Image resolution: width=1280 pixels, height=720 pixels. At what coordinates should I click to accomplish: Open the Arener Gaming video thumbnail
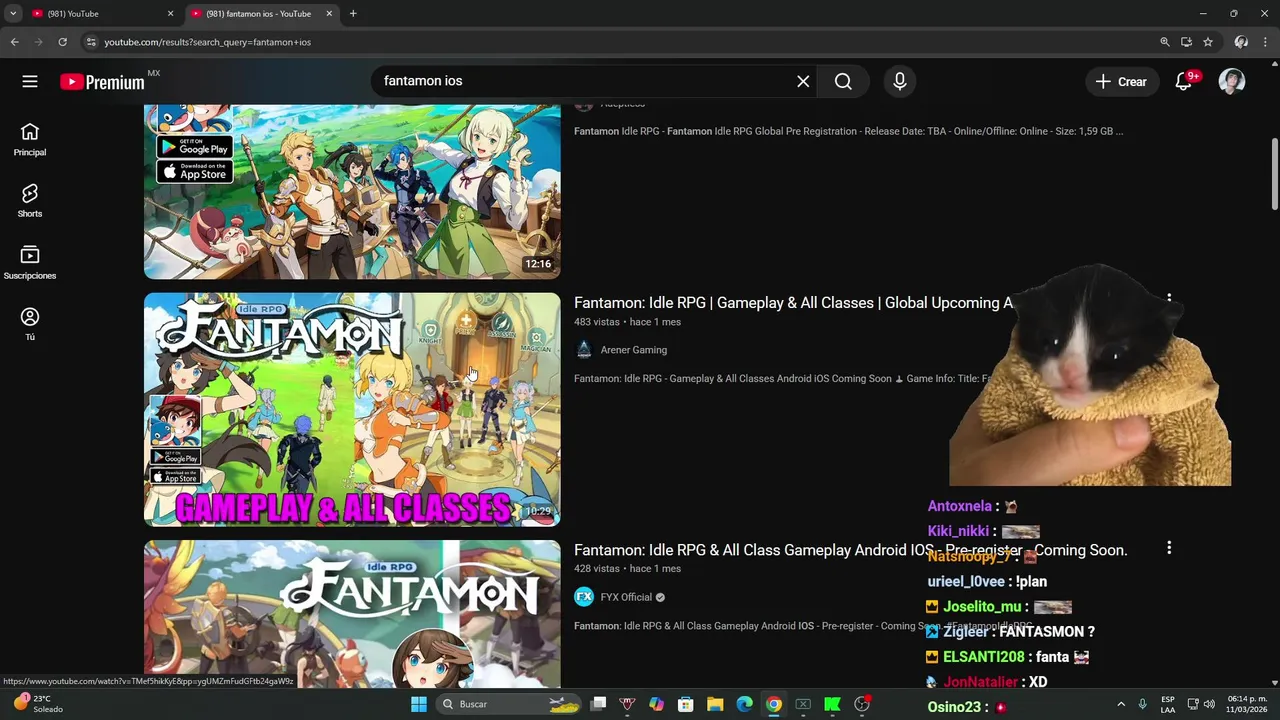click(x=352, y=409)
